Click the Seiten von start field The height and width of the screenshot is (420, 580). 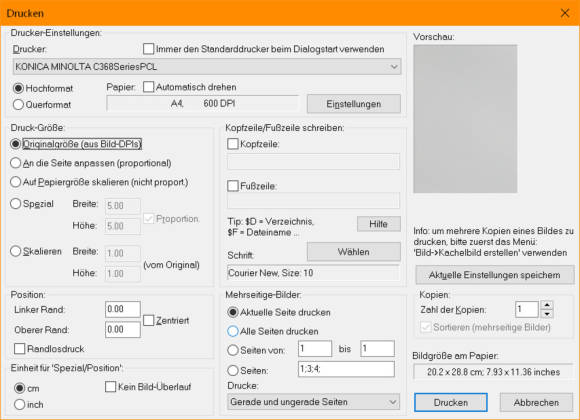coord(315,349)
